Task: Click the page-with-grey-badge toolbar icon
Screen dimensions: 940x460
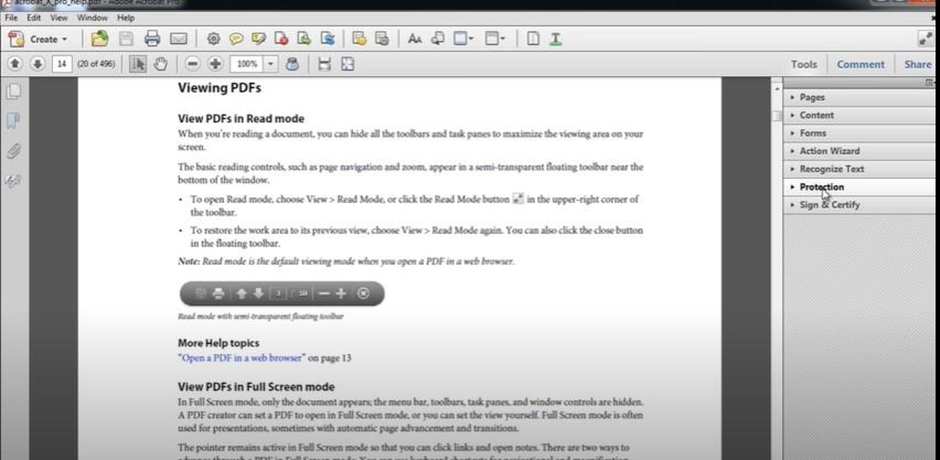Action: [382, 40]
